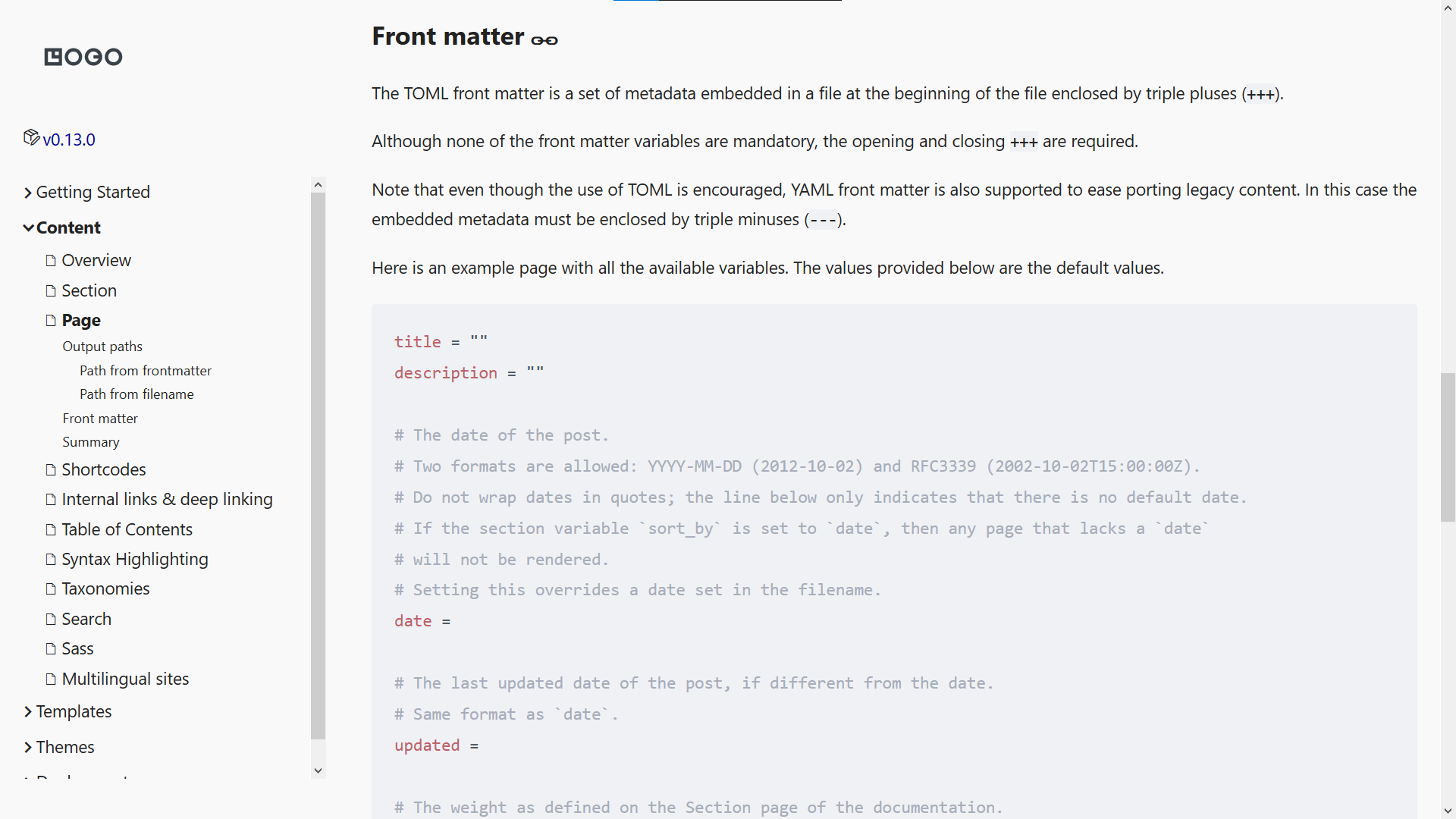The width and height of the screenshot is (1456, 819).
Task: Click the Path from frontmatter sub-item
Action: pyautogui.click(x=145, y=370)
